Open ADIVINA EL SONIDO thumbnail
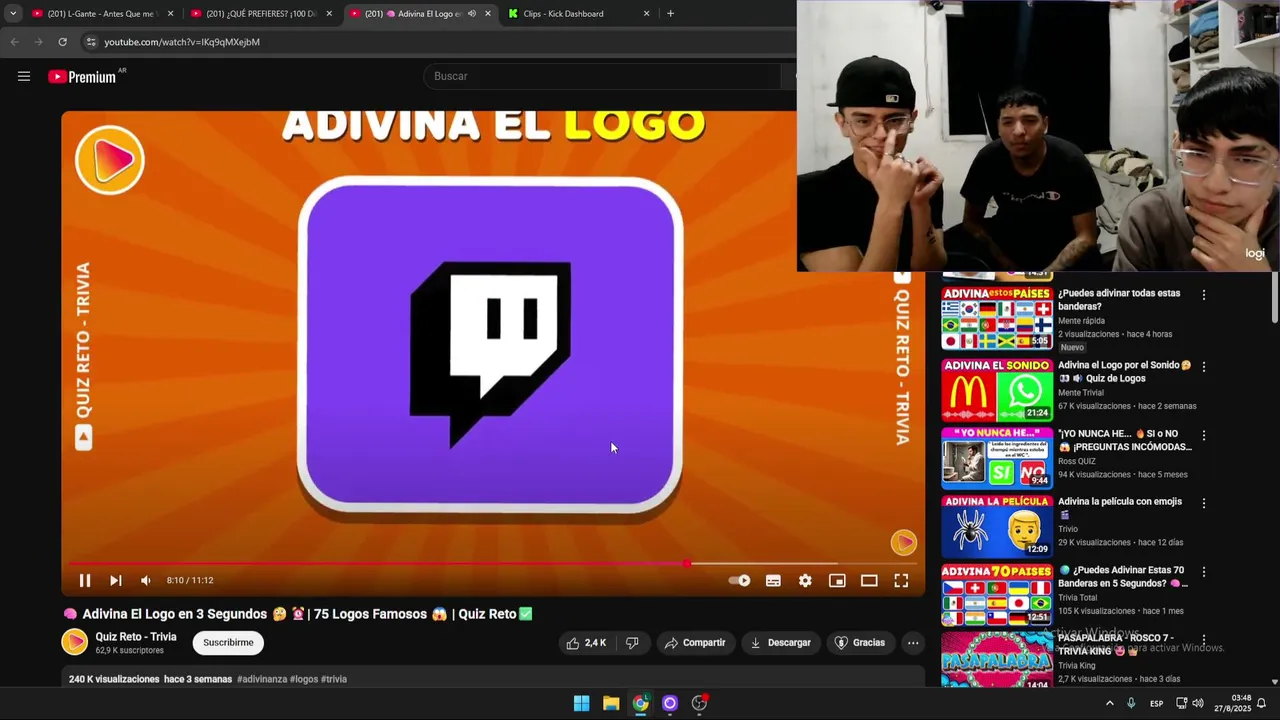 tap(997, 389)
